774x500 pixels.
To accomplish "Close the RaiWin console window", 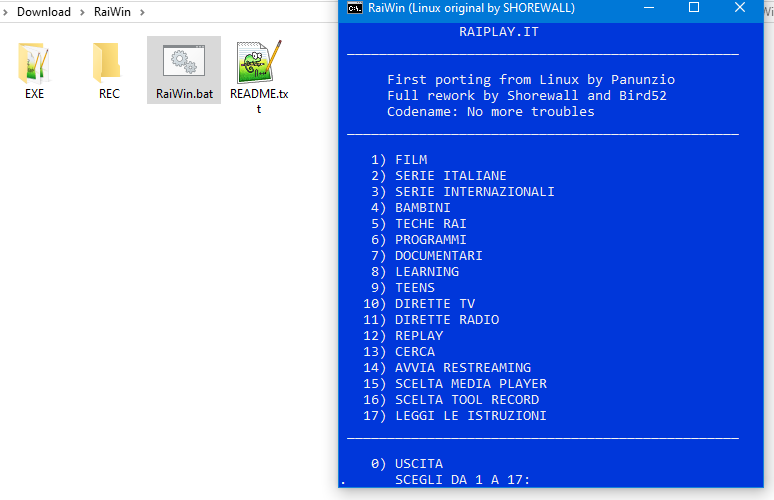I will point(740,8).
